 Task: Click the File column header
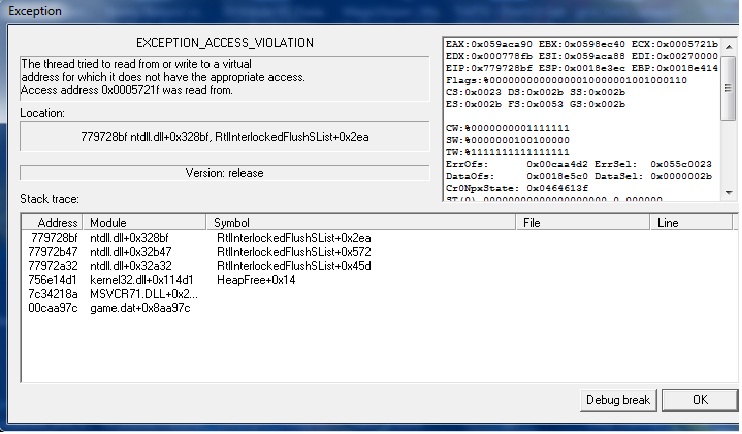point(583,222)
